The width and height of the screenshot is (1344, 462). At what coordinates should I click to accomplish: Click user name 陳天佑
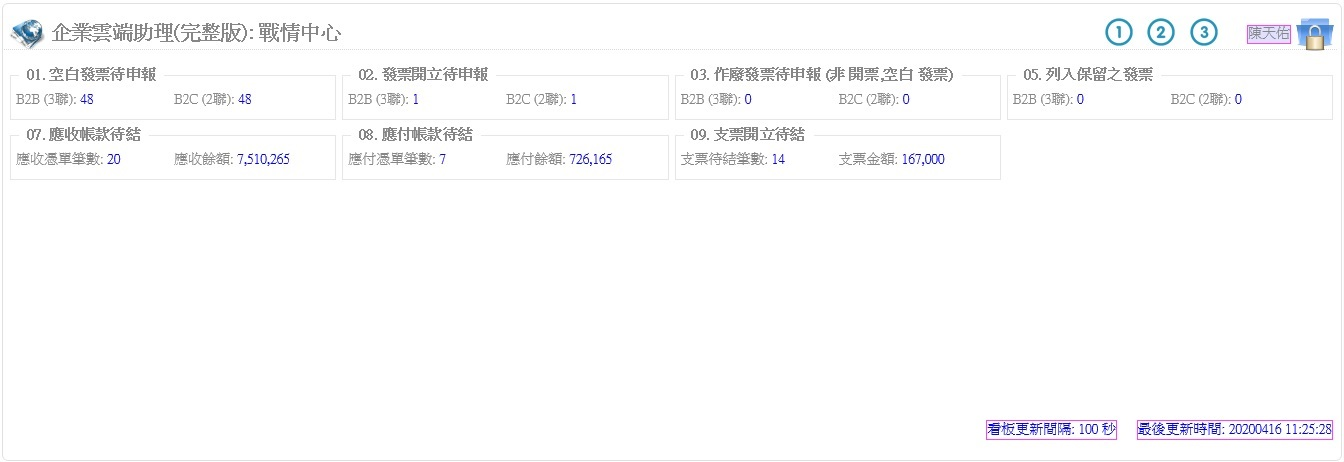click(1269, 33)
